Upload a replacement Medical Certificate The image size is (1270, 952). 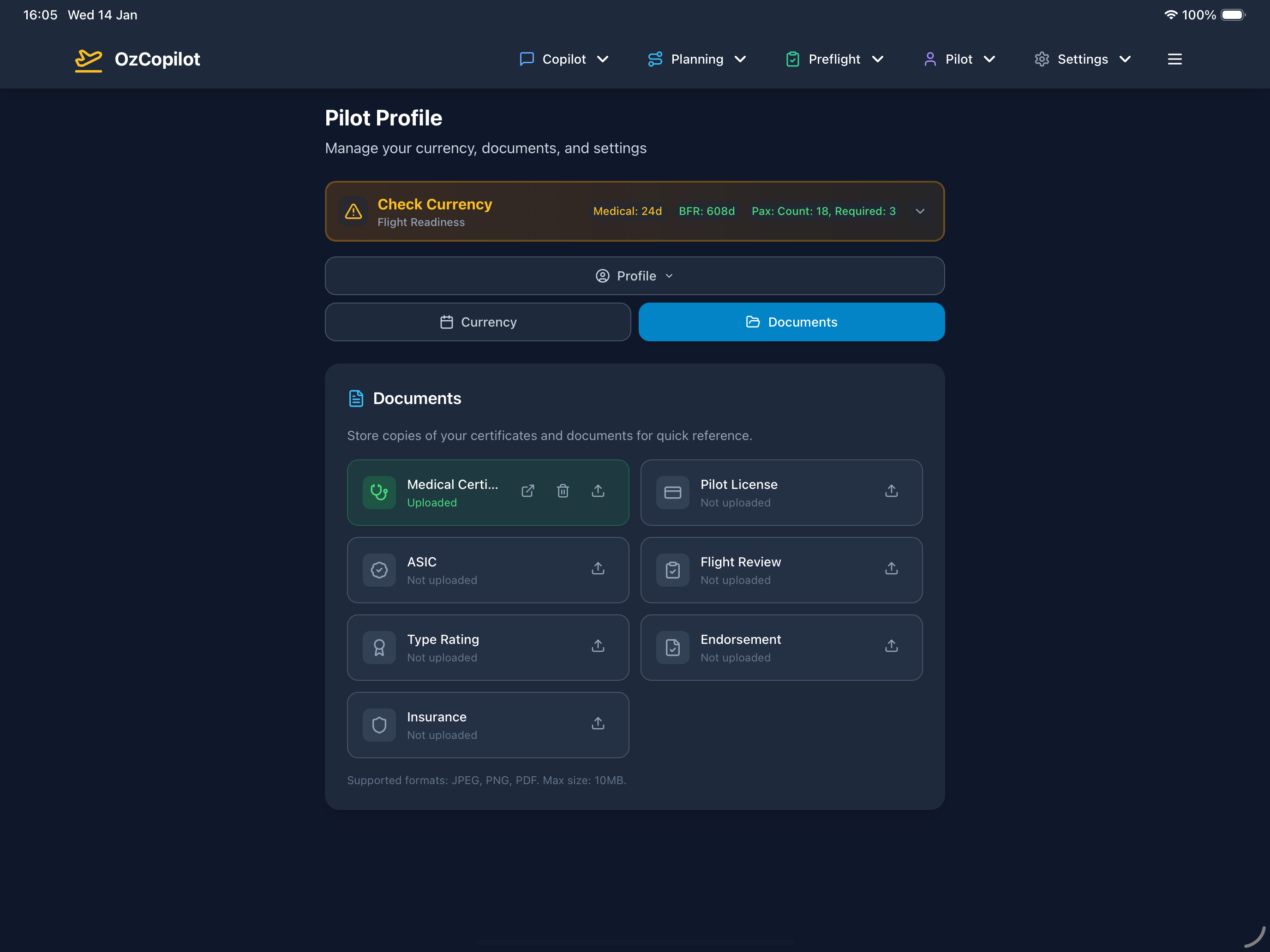[598, 491]
